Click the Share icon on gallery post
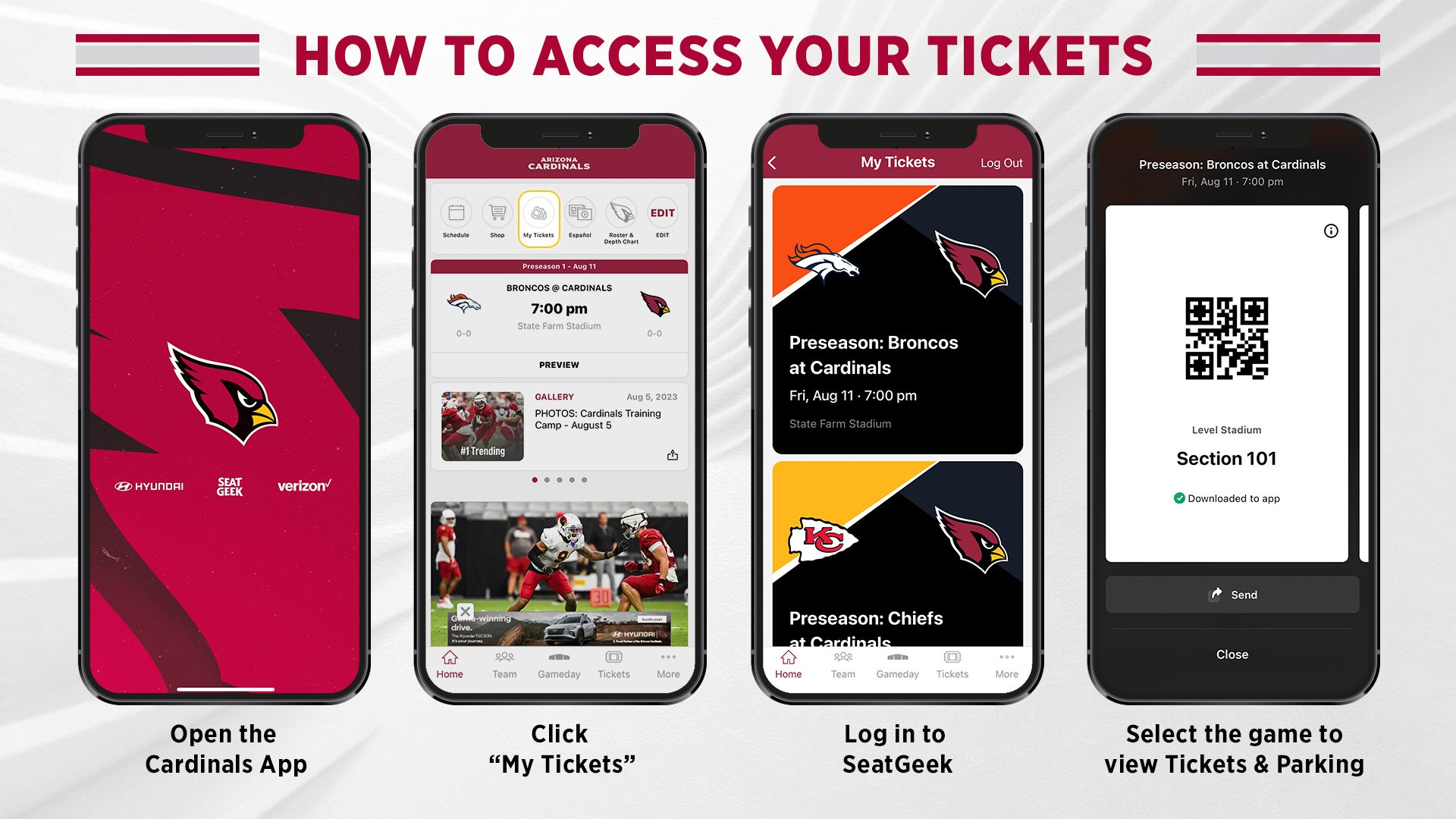Image resolution: width=1456 pixels, height=819 pixels. pyautogui.click(x=672, y=455)
